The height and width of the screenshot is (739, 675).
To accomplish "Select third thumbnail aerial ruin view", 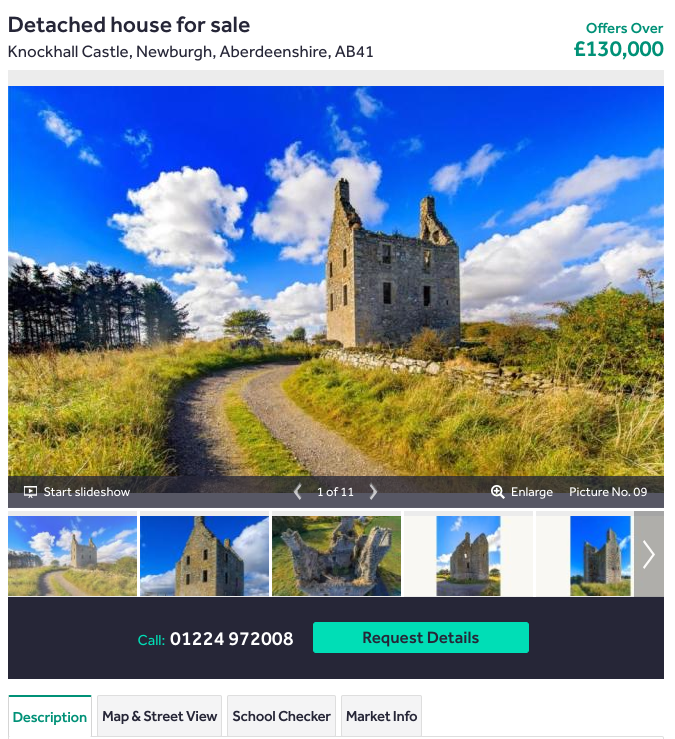I will click(x=337, y=556).
